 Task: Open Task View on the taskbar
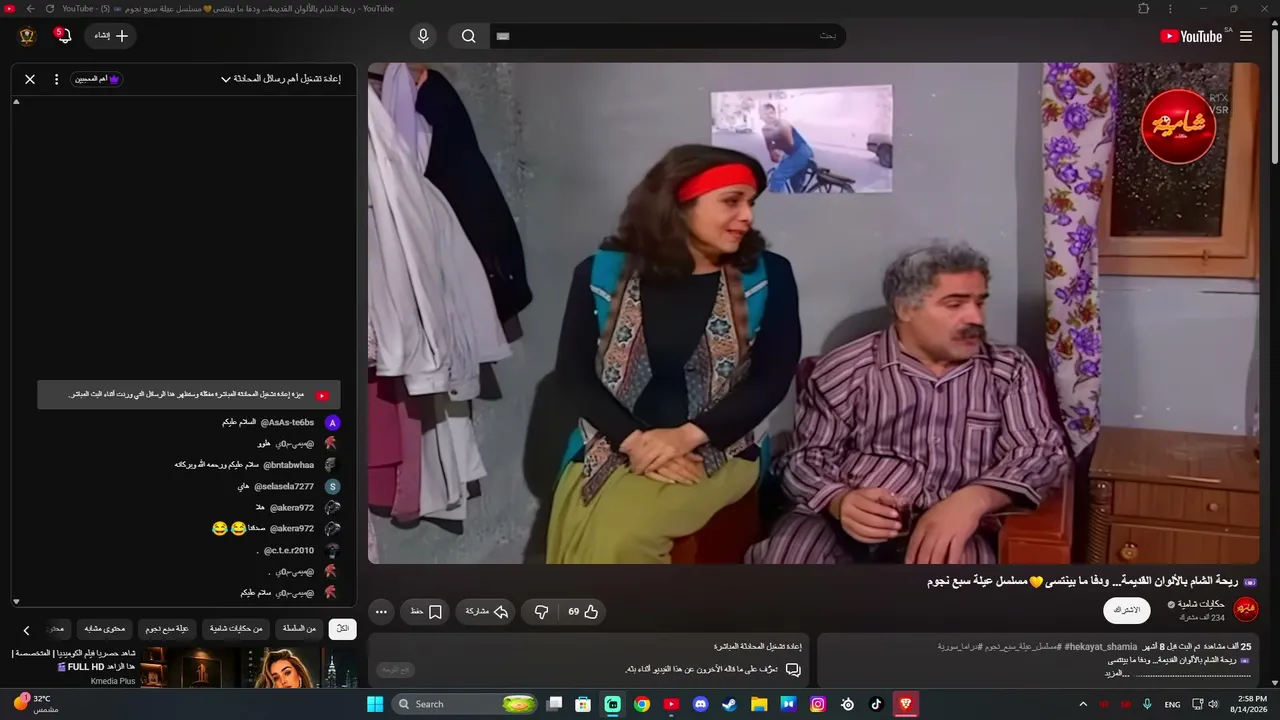pyautogui.click(x=555, y=704)
